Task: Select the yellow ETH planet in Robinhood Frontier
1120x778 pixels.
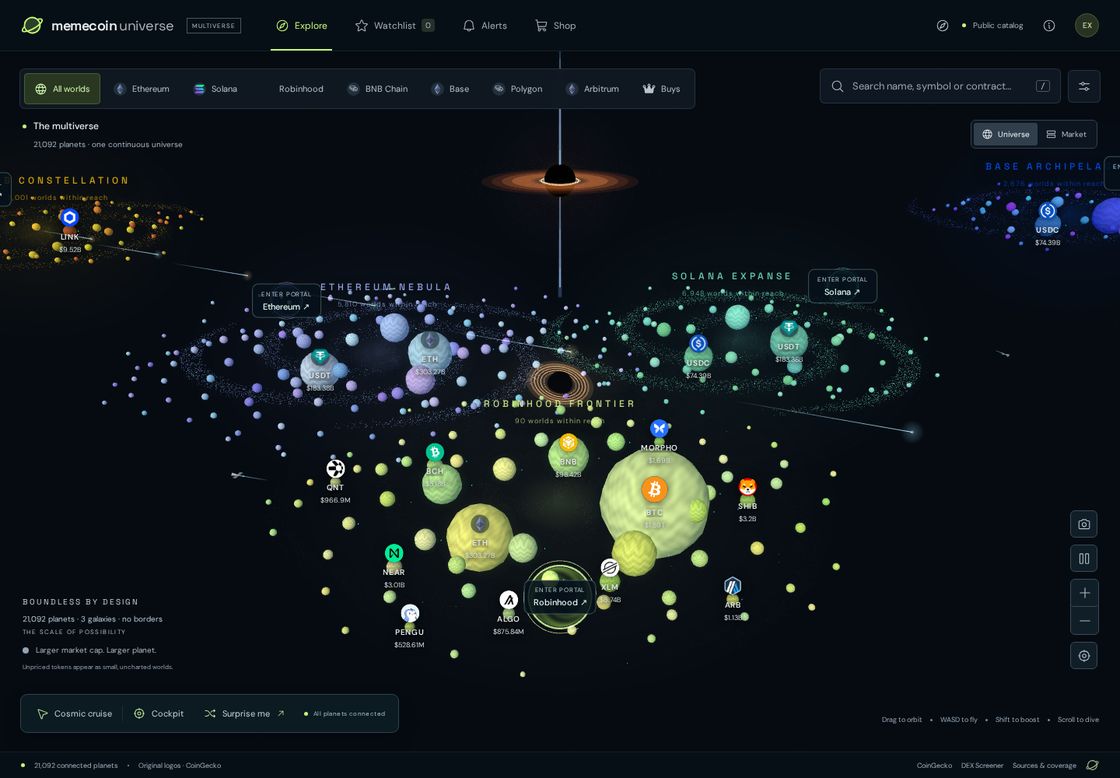Action: click(479, 537)
